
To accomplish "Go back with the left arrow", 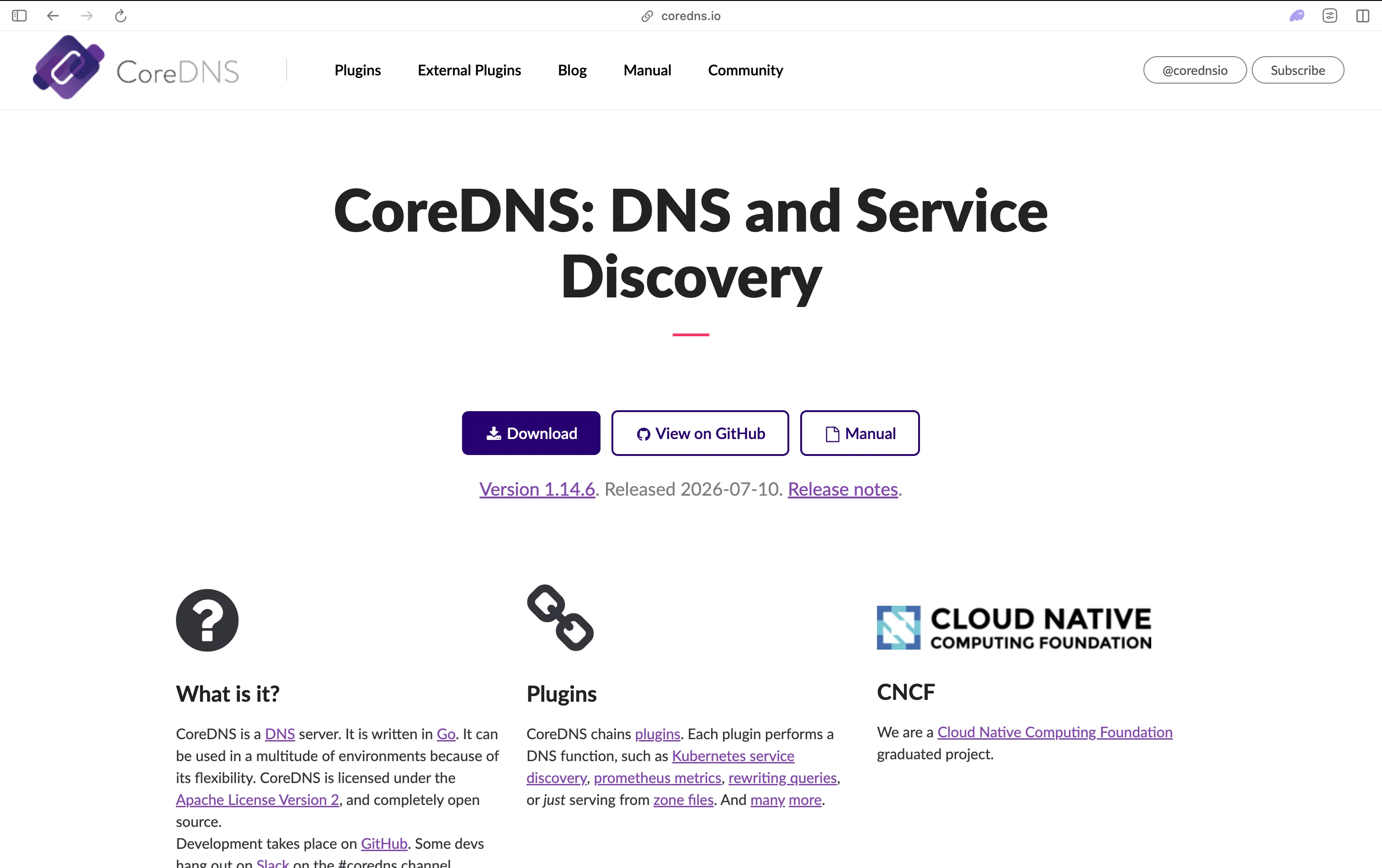I will tap(53, 16).
